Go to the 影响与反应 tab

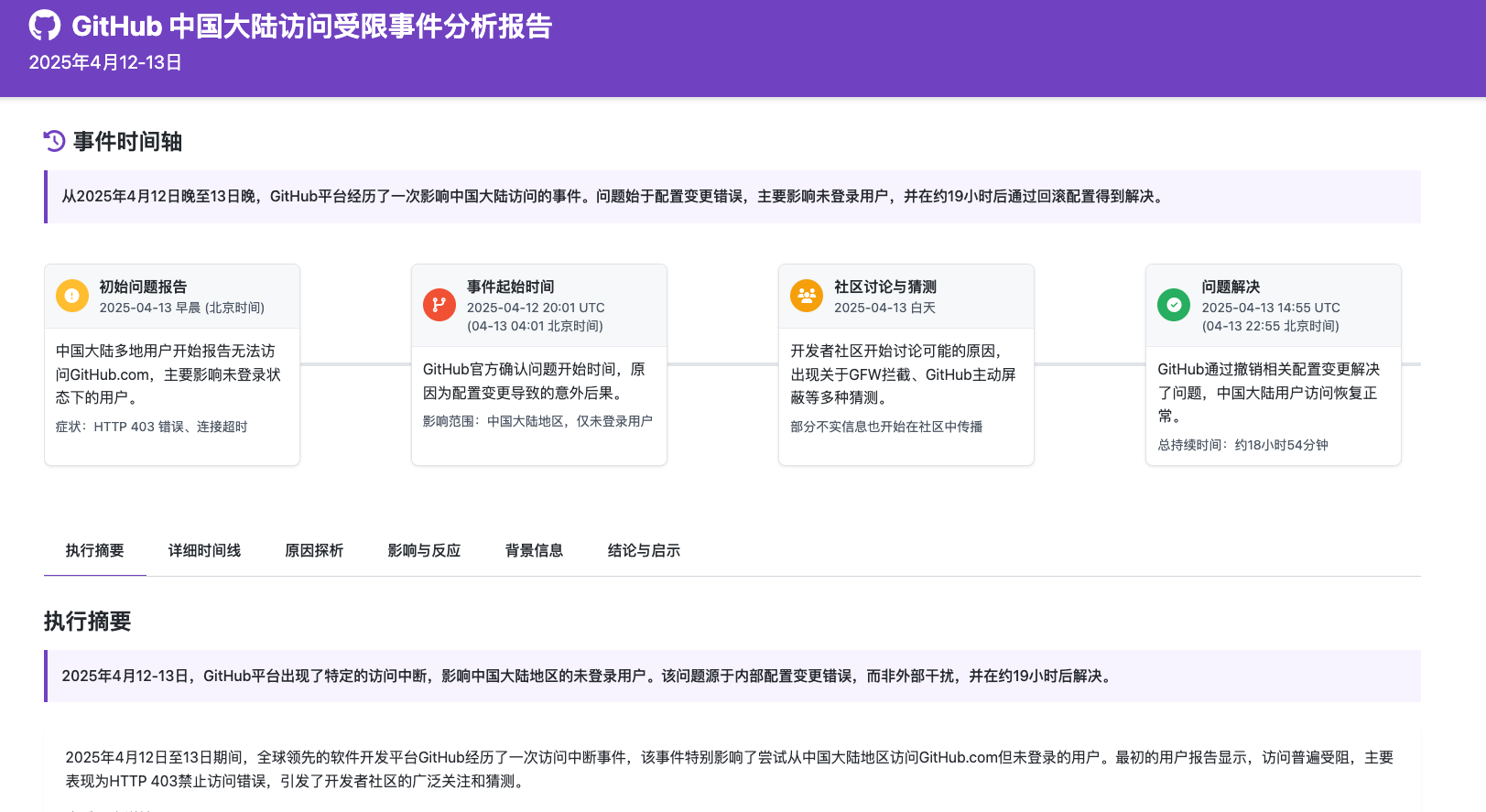coord(425,550)
